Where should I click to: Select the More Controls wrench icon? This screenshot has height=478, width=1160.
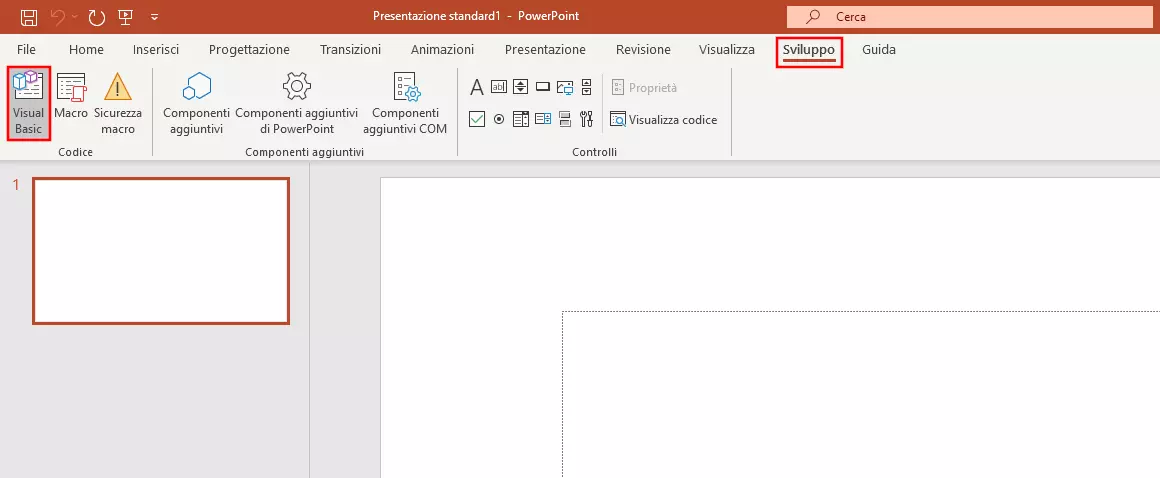586,120
